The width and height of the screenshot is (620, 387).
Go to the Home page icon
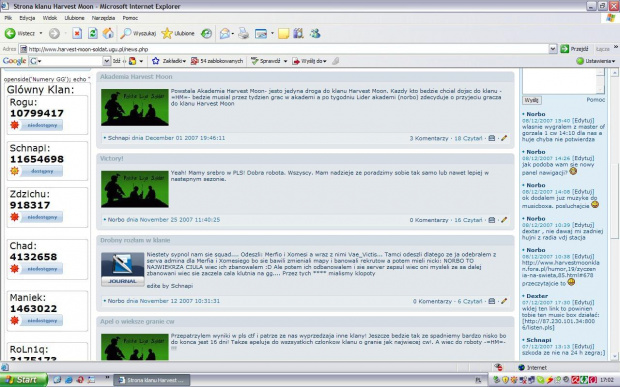108,34
